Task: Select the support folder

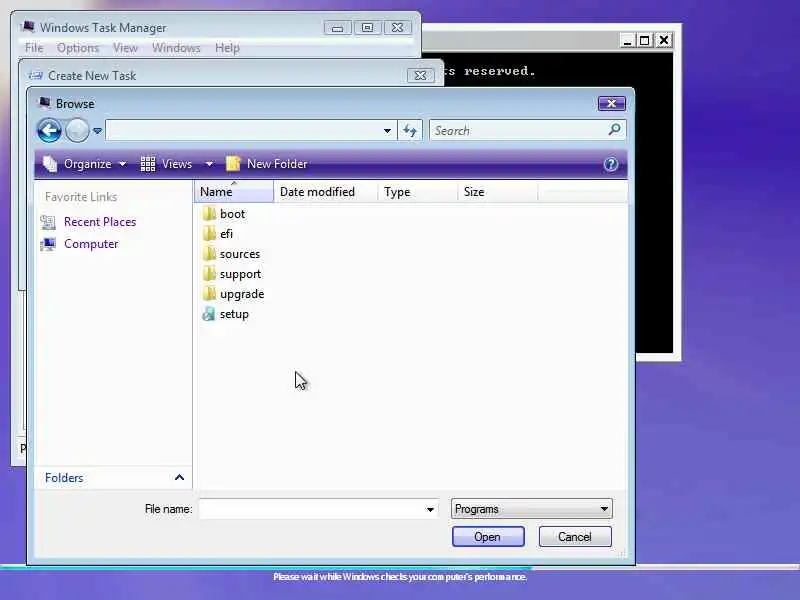Action: tap(232, 274)
